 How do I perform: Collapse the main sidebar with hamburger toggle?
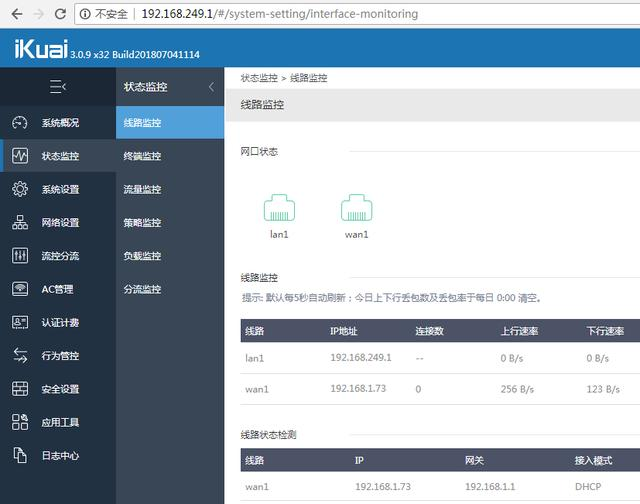(58, 87)
